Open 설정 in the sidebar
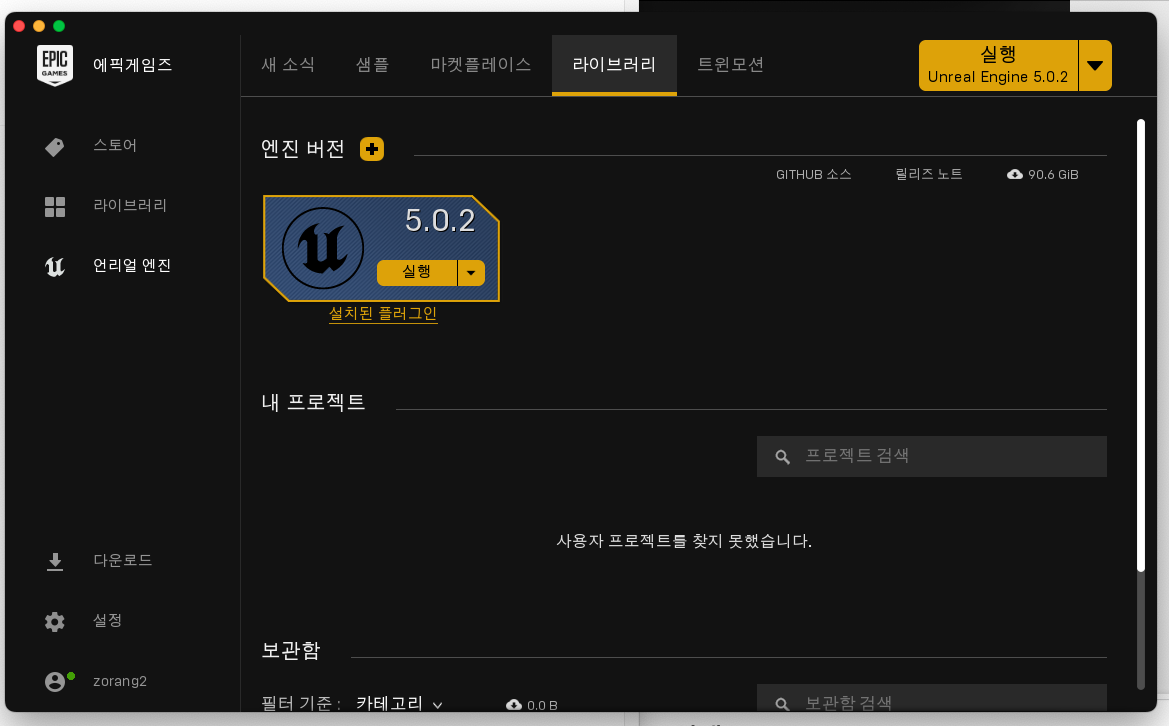1169x726 pixels. point(107,620)
